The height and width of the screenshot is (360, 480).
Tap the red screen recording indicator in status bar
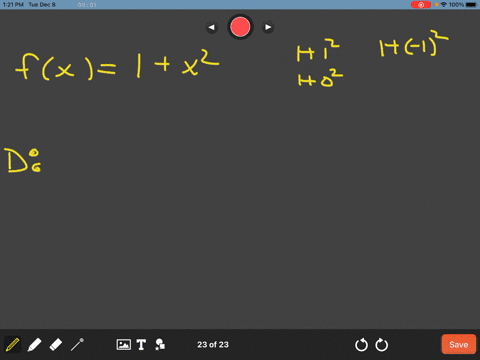click(421, 5)
